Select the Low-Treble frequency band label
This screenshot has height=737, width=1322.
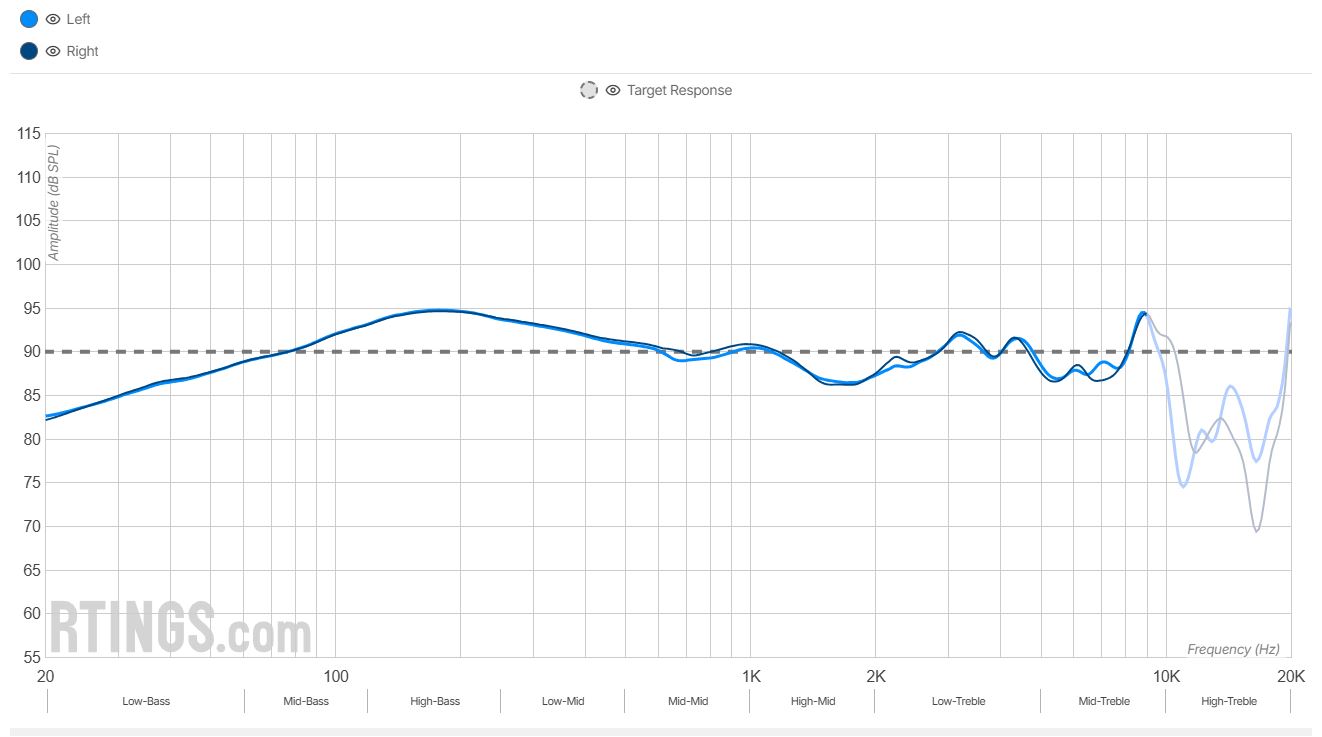958,701
